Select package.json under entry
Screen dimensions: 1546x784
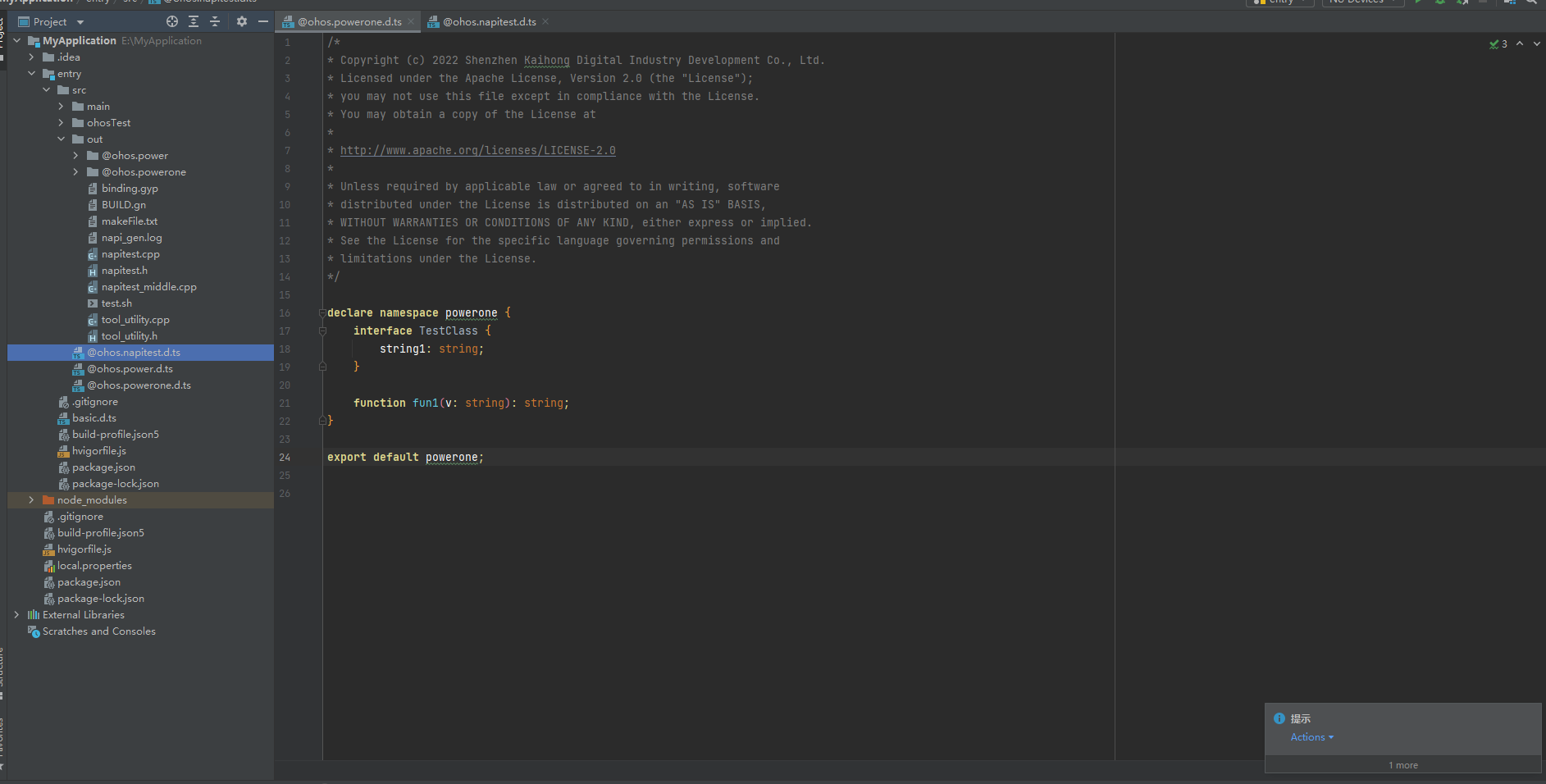coord(103,467)
